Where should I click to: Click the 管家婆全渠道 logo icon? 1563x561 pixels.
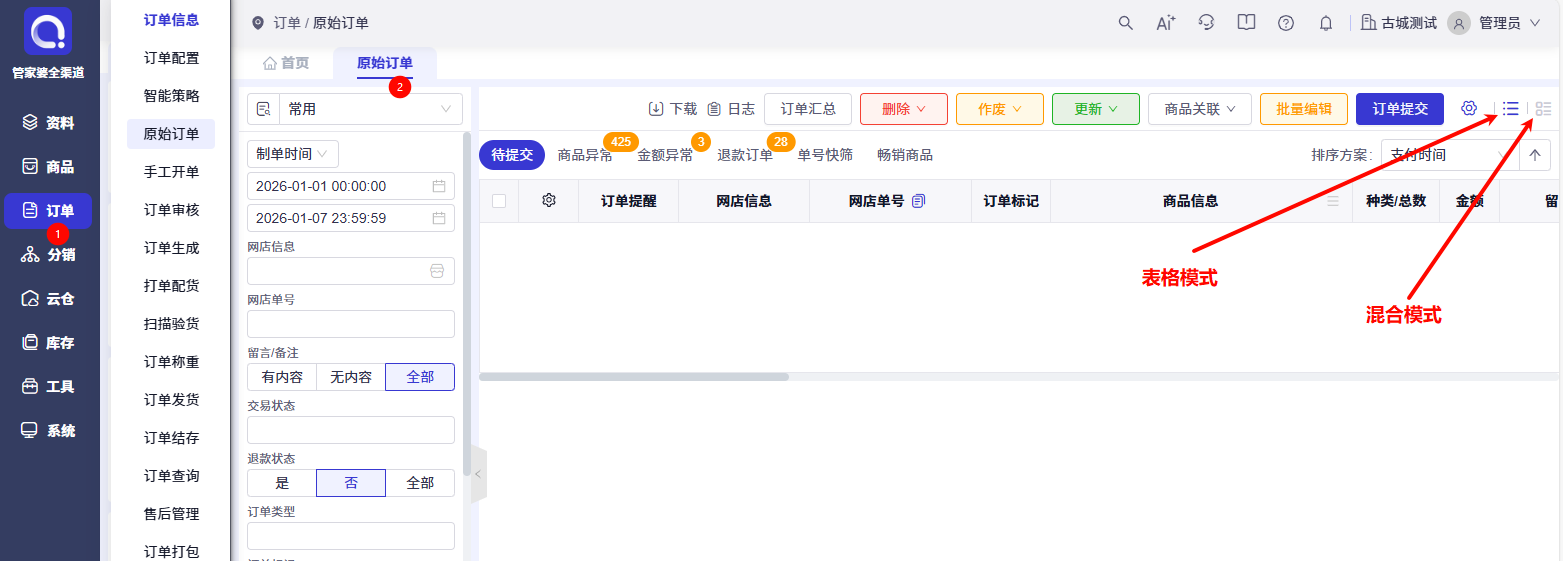click(48, 32)
